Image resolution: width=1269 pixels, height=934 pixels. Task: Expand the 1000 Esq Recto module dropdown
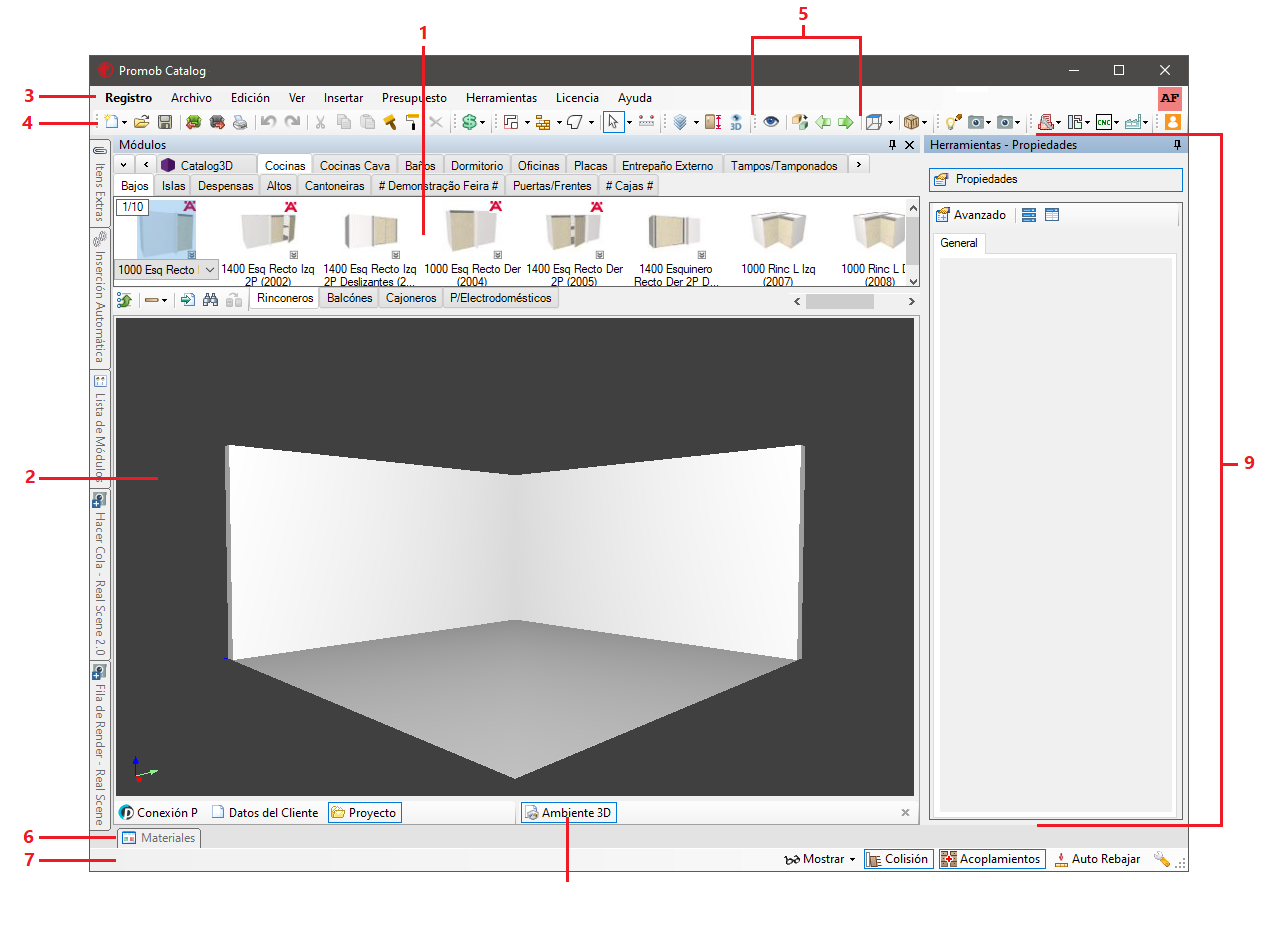click(x=210, y=270)
